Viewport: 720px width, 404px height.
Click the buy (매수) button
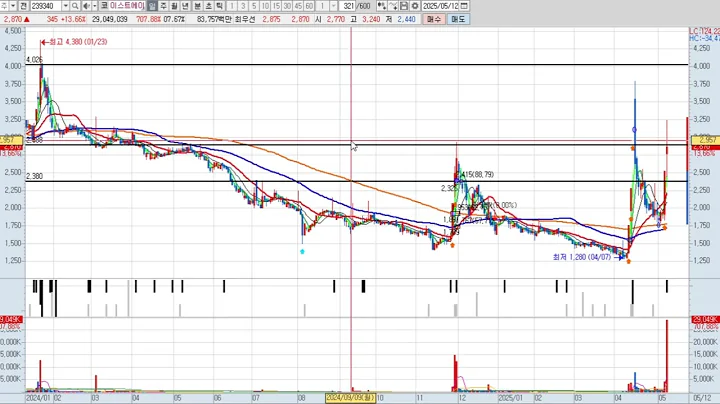tap(434, 19)
